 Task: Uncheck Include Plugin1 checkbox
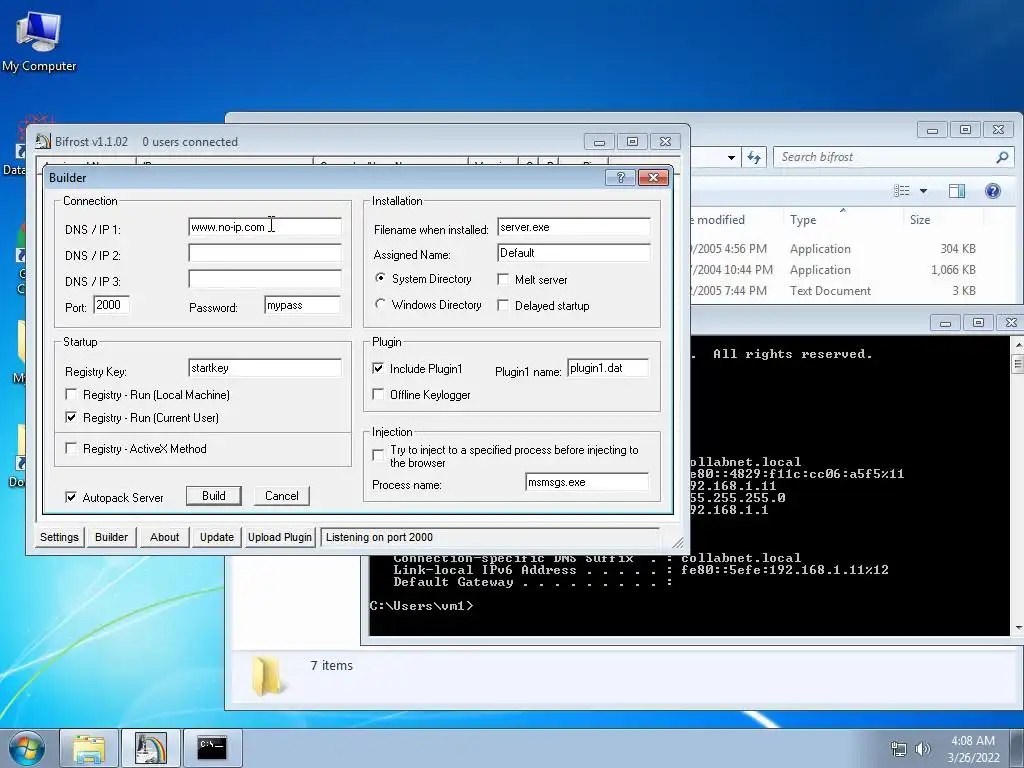click(378, 368)
